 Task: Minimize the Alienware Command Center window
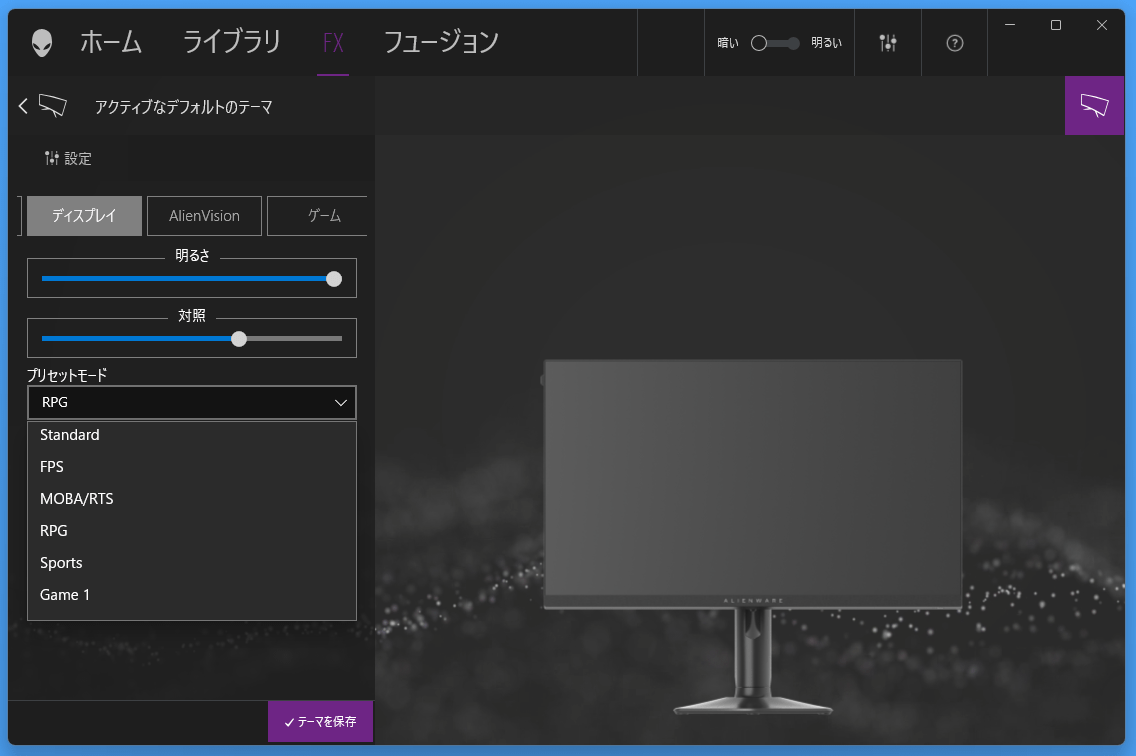pos(1010,25)
